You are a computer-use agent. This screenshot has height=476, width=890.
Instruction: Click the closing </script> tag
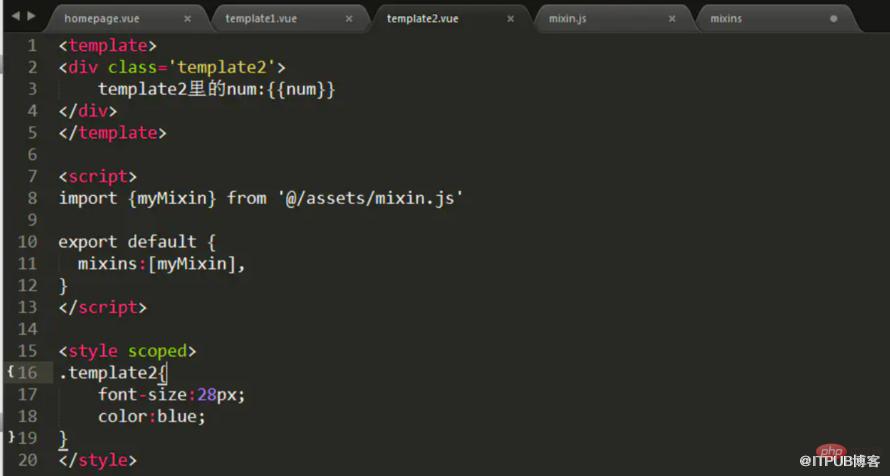pyautogui.click(x=103, y=307)
